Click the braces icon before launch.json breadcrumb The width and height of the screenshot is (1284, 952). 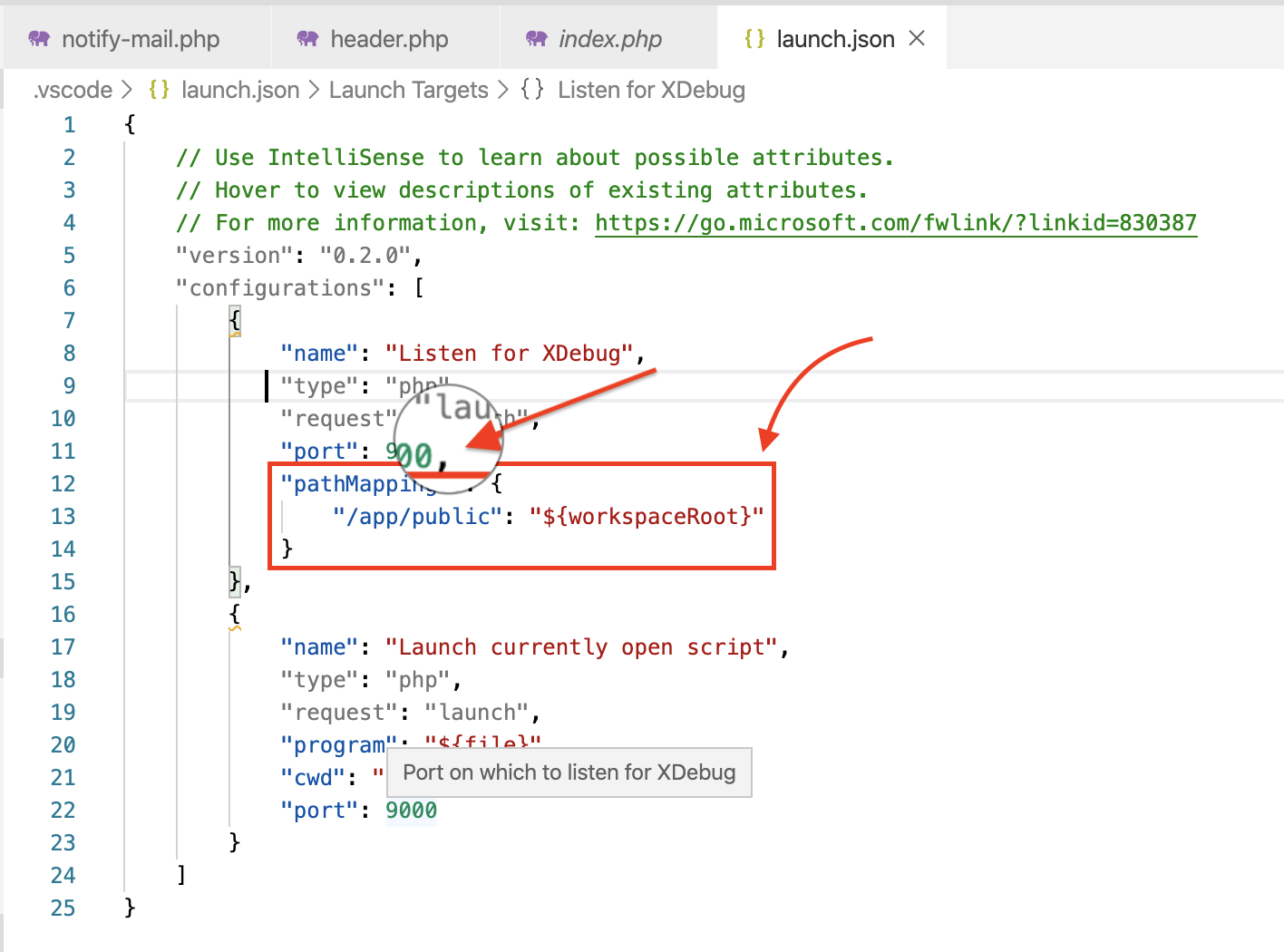[160, 89]
